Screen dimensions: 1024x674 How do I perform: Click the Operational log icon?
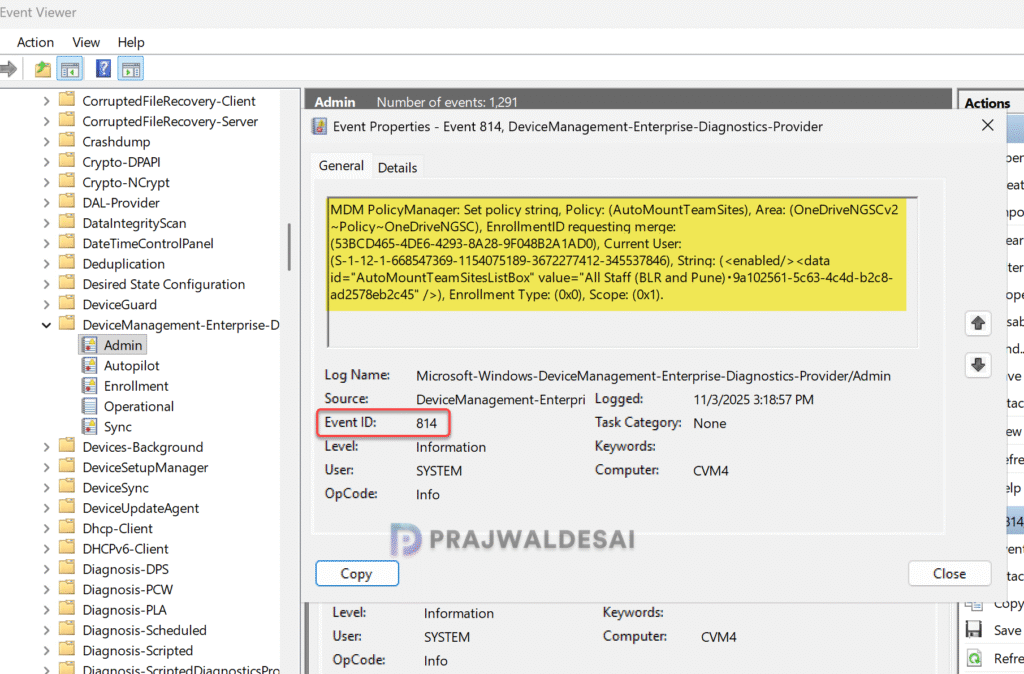pyautogui.click(x=89, y=406)
